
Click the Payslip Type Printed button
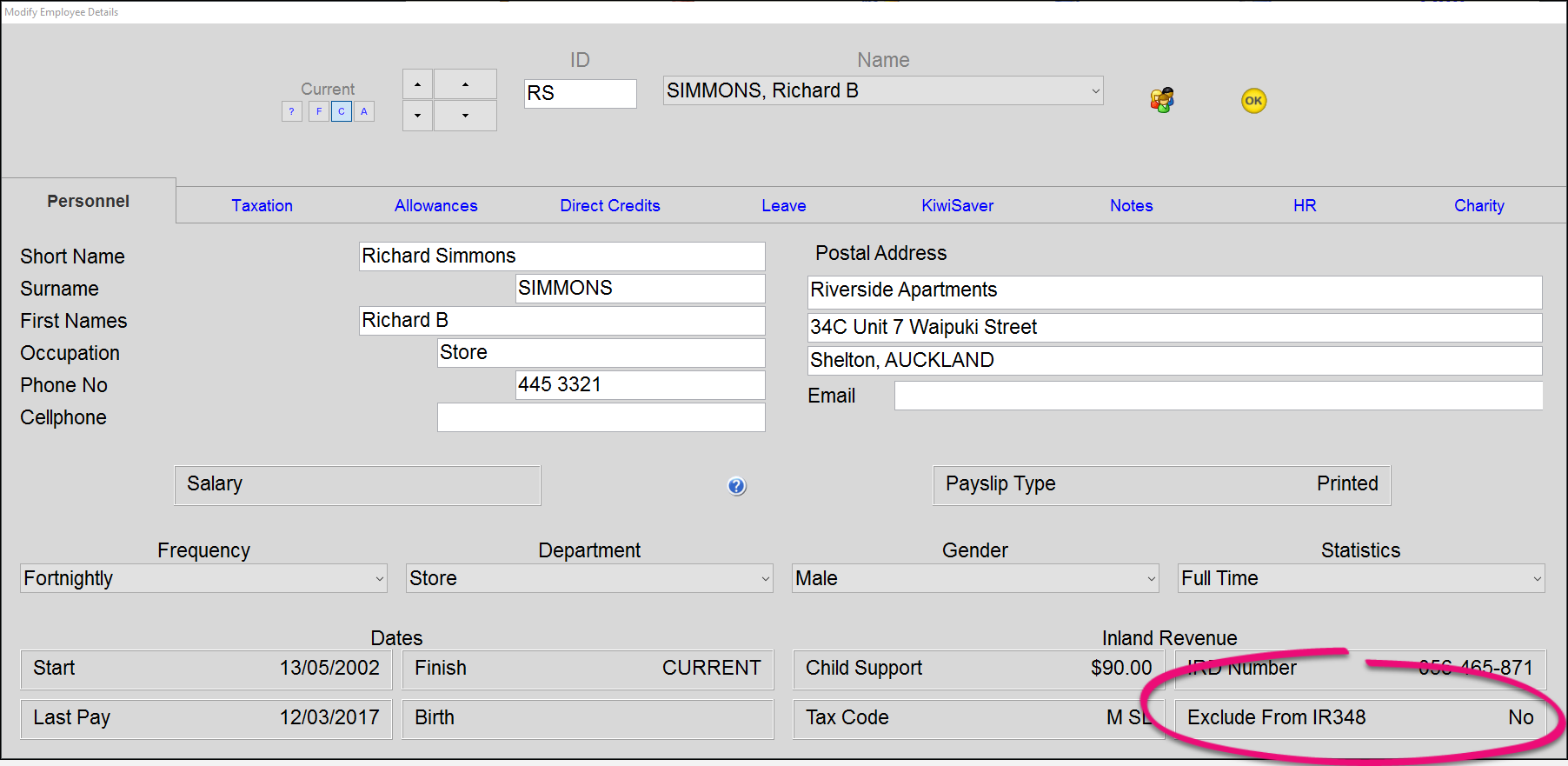[x=1162, y=484]
